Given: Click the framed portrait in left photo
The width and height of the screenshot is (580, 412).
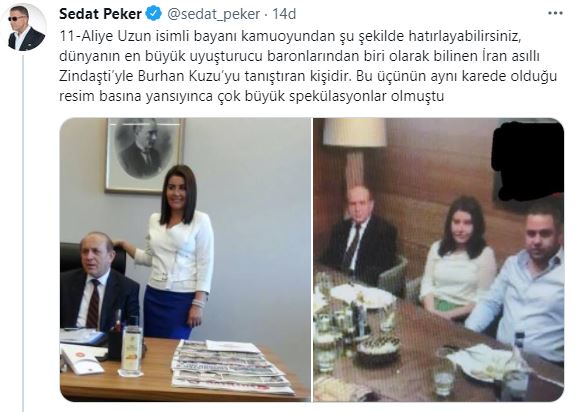Looking at the screenshot, I should click(x=145, y=155).
